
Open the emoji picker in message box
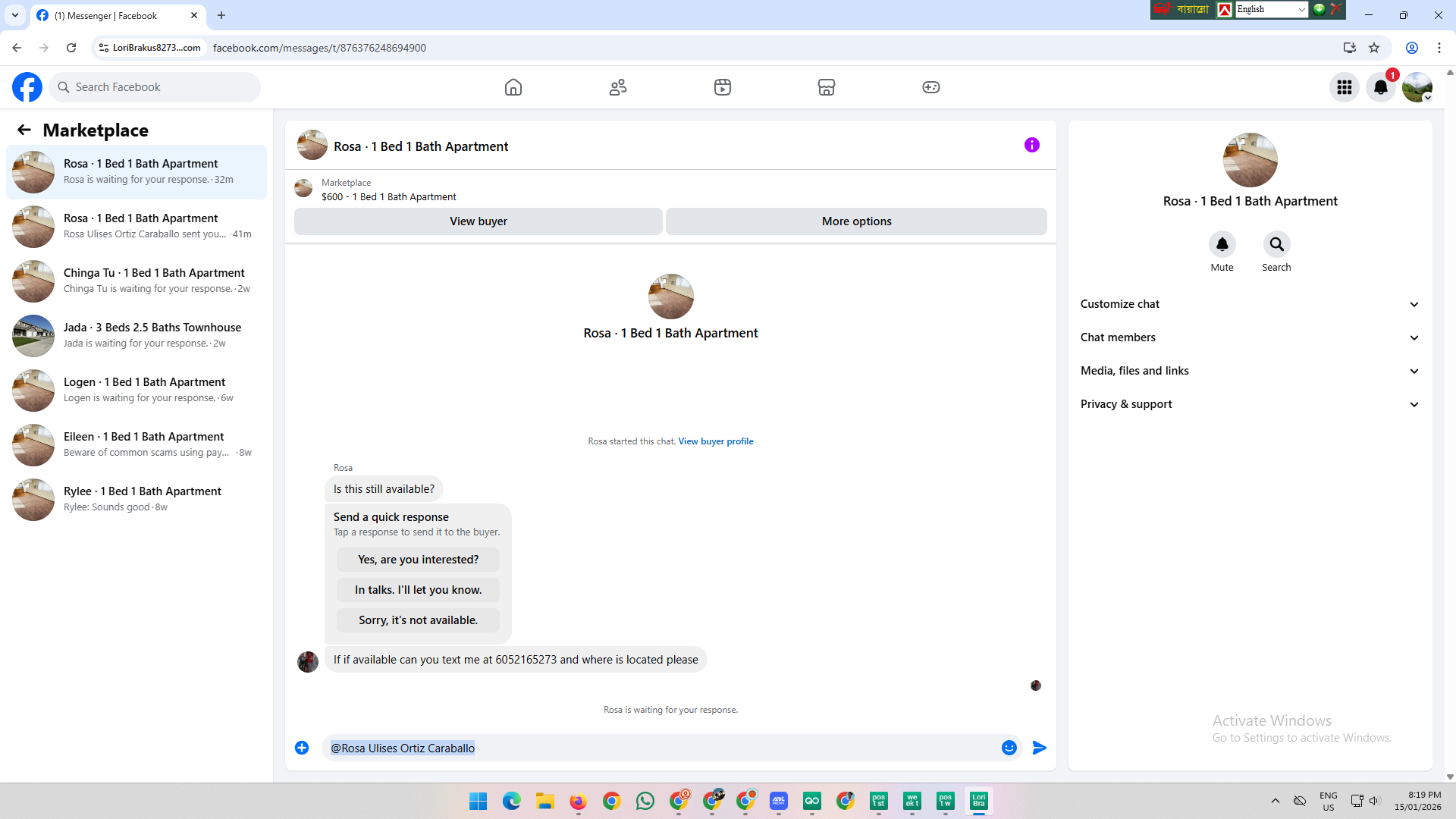click(x=1009, y=748)
